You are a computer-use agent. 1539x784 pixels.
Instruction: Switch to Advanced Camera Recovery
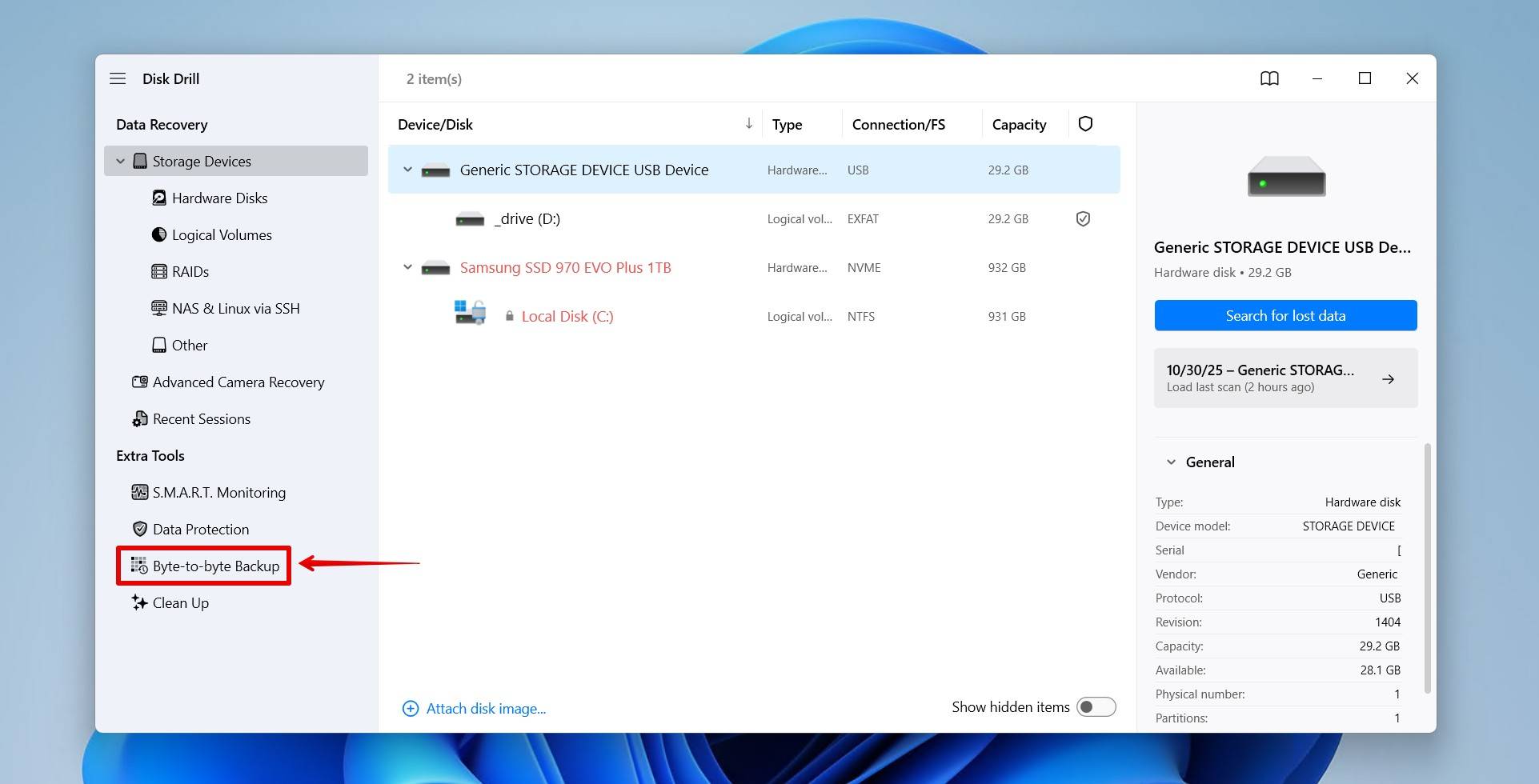[x=238, y=382]
